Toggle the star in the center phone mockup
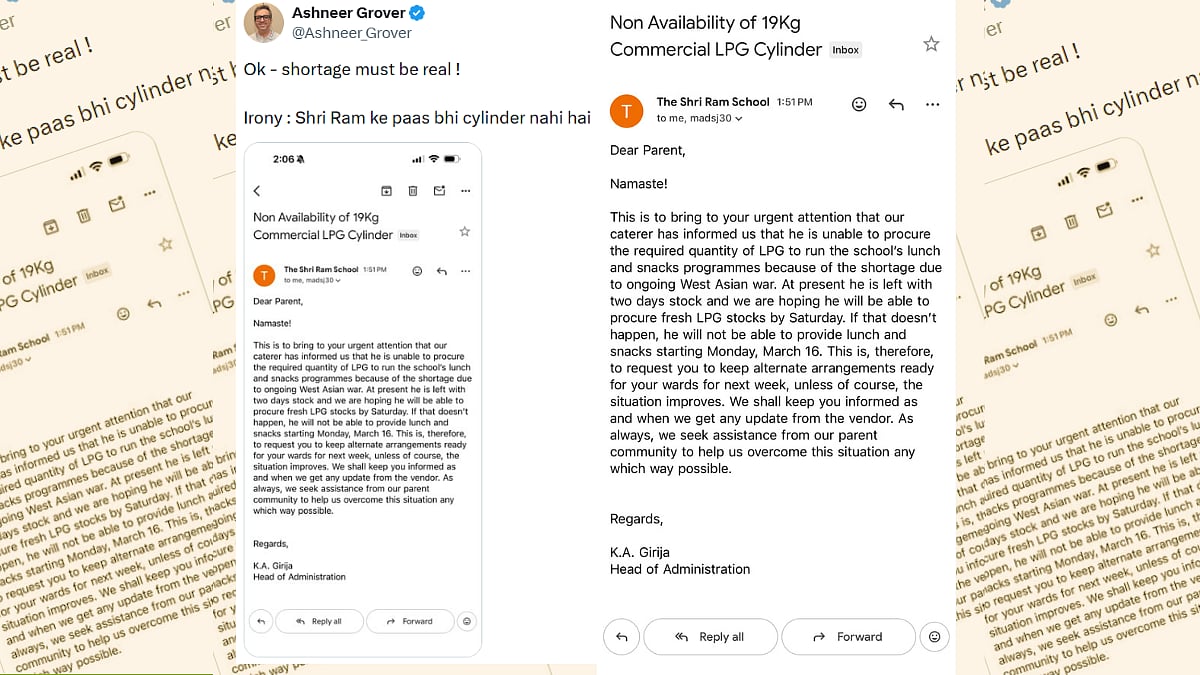The width and height of the screenshot is (1200, 675). (464, 232)
